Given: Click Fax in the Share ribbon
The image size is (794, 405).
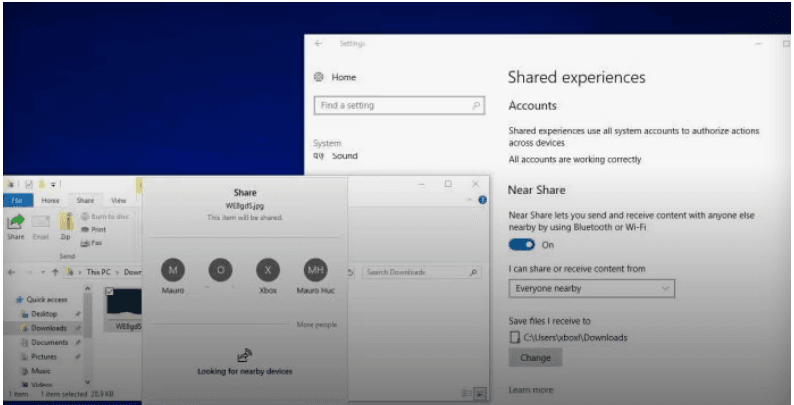Looking at the screenshot, I should coord(92,242).
